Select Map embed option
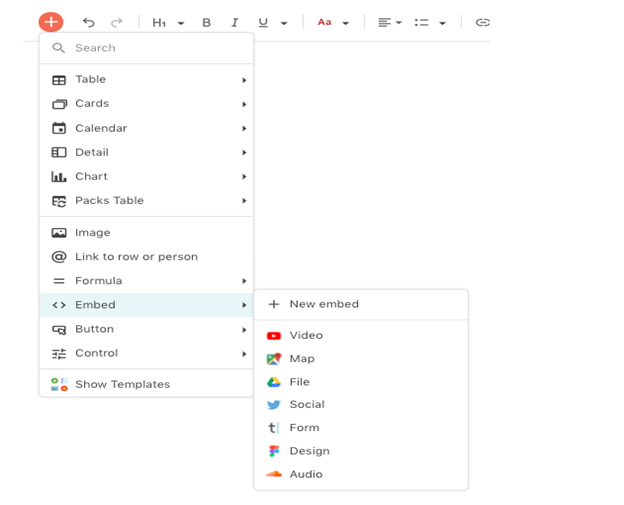This screenshot has width=624, height=505. point(361,359)
